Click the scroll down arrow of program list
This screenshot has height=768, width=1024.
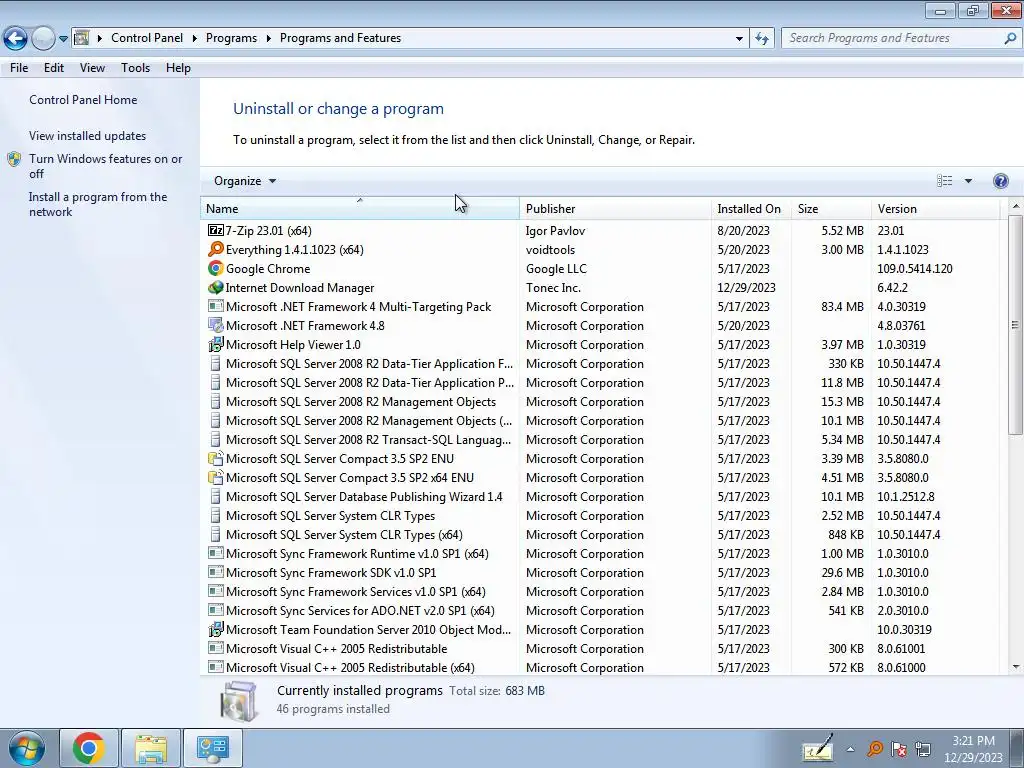coord(1016,667)
